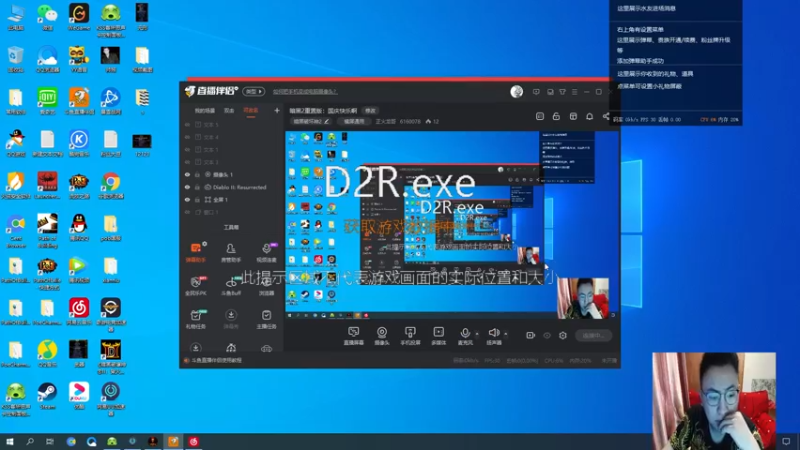800x450 pixels.
Task: Open Task View from the taskbar
Action: click(x=49, y=441)
